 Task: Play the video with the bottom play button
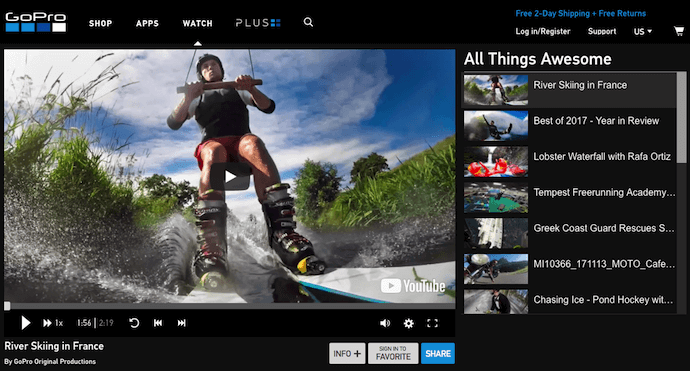26,323
